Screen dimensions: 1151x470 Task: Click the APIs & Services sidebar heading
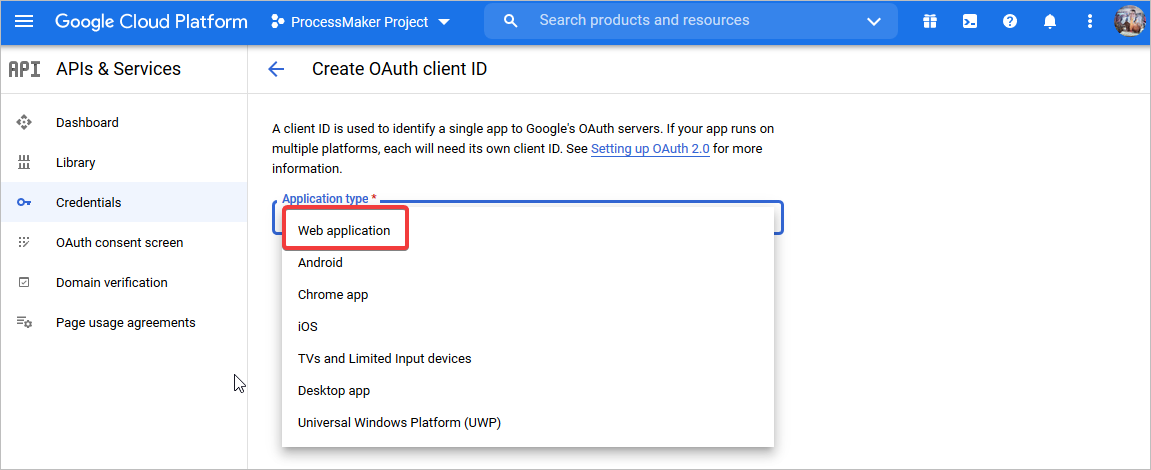[118, 69]
